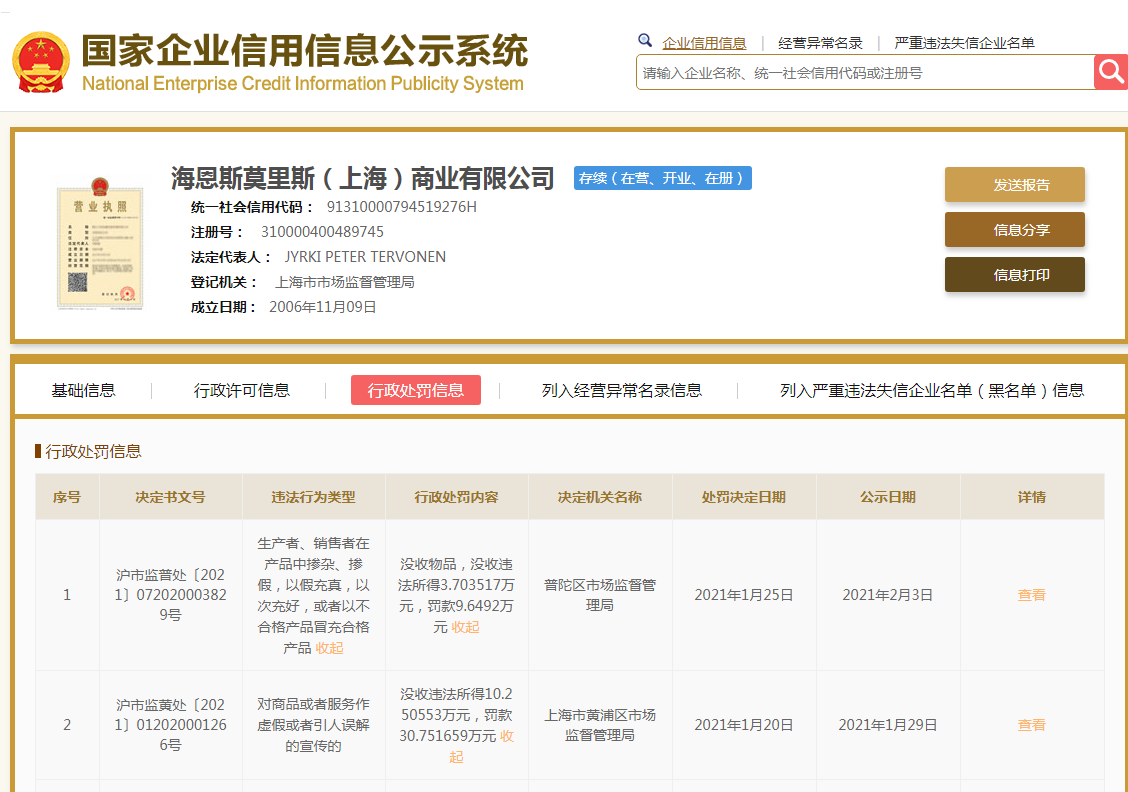1128x792 pixels.
Task: Switch to the 基础信息 tab
Action: coord(83,390)
